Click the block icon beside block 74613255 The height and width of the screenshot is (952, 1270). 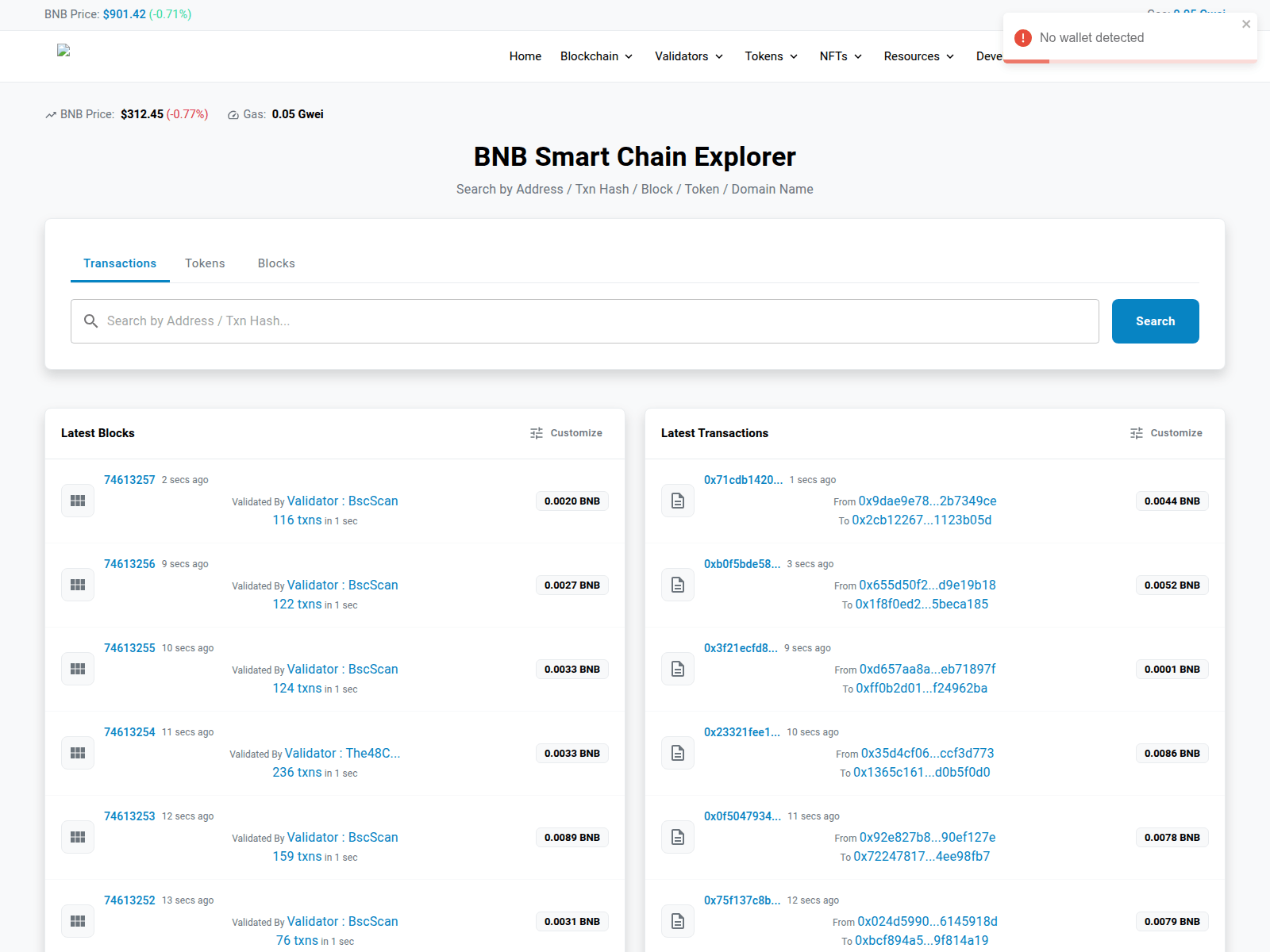tap(78, 669)
